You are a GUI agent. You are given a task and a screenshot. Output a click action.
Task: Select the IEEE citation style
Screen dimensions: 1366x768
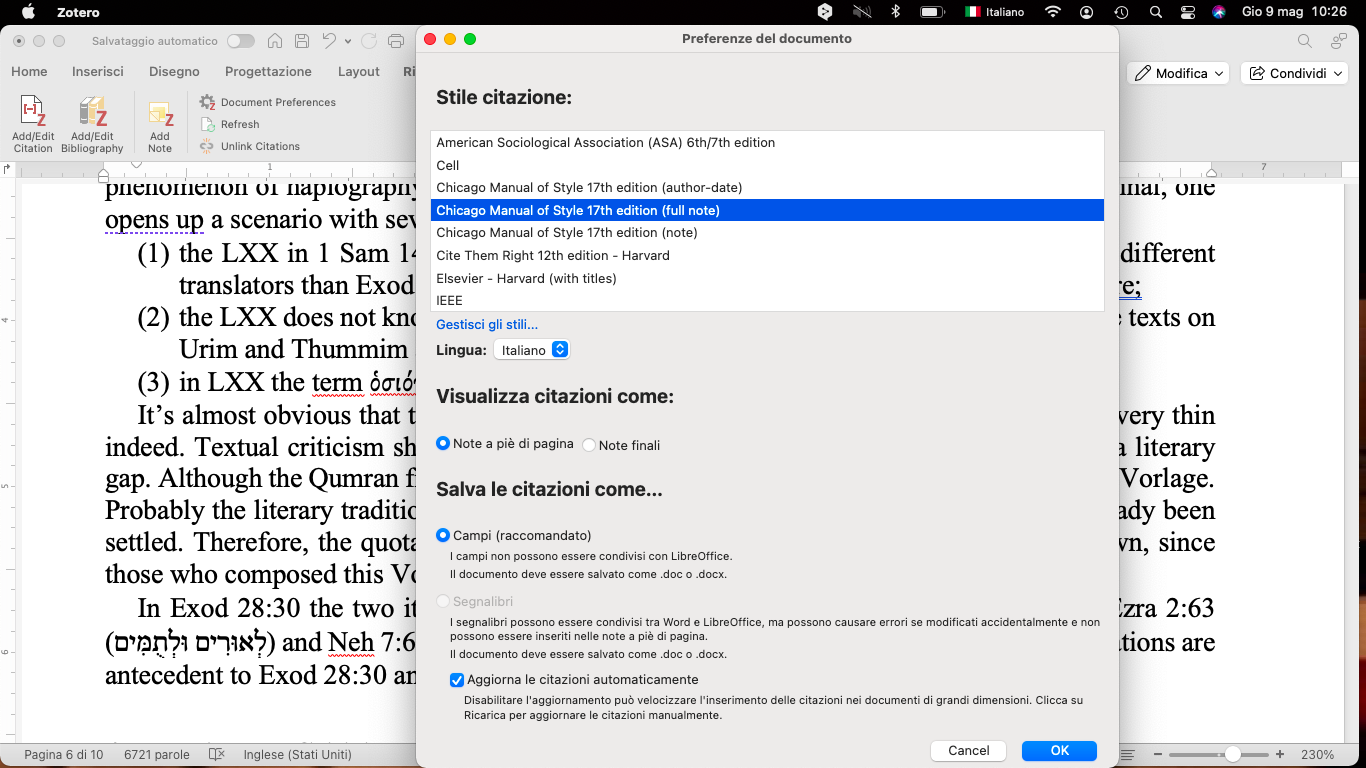(767, 300)
